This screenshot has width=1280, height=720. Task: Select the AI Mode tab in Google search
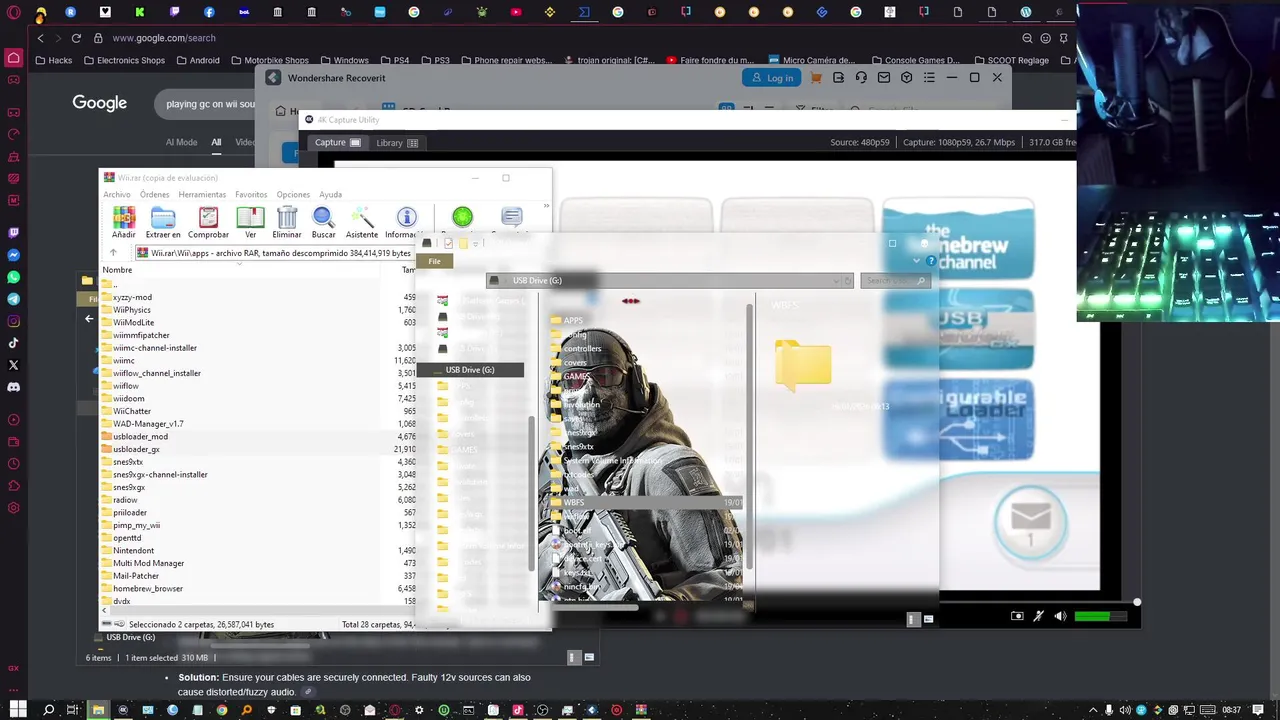181,142
